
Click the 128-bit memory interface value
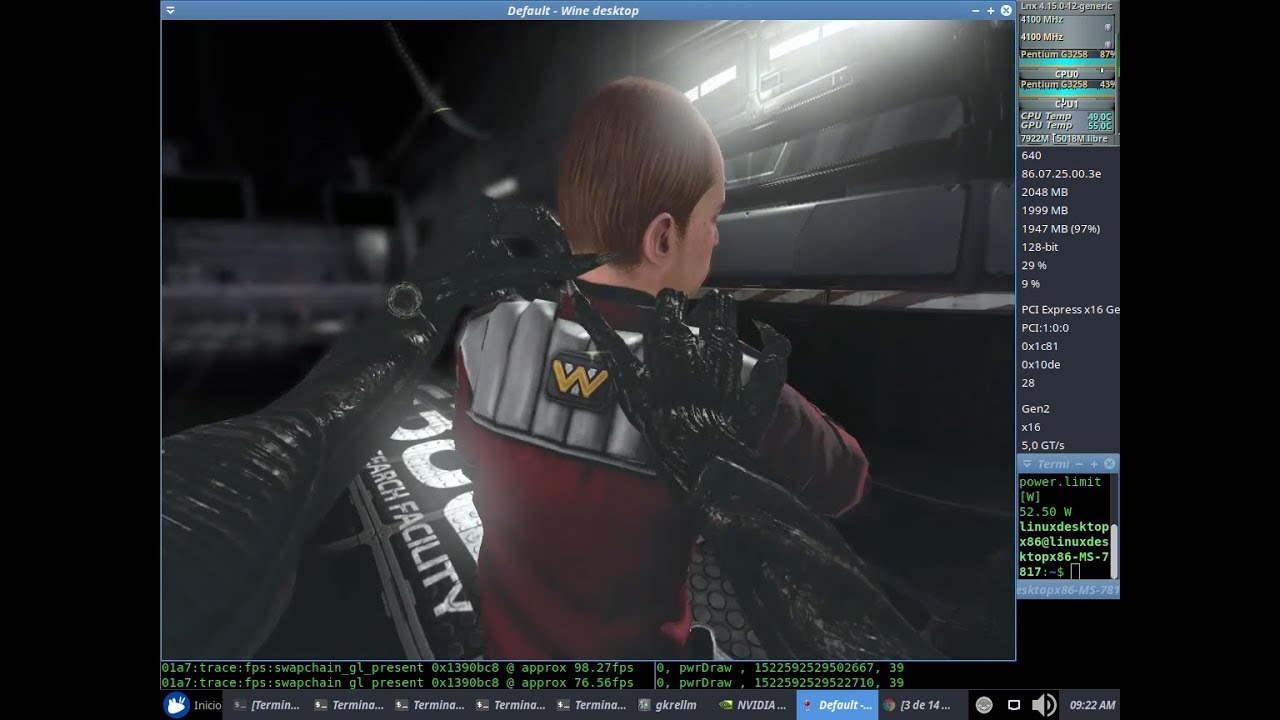[x=1040, y=247]
